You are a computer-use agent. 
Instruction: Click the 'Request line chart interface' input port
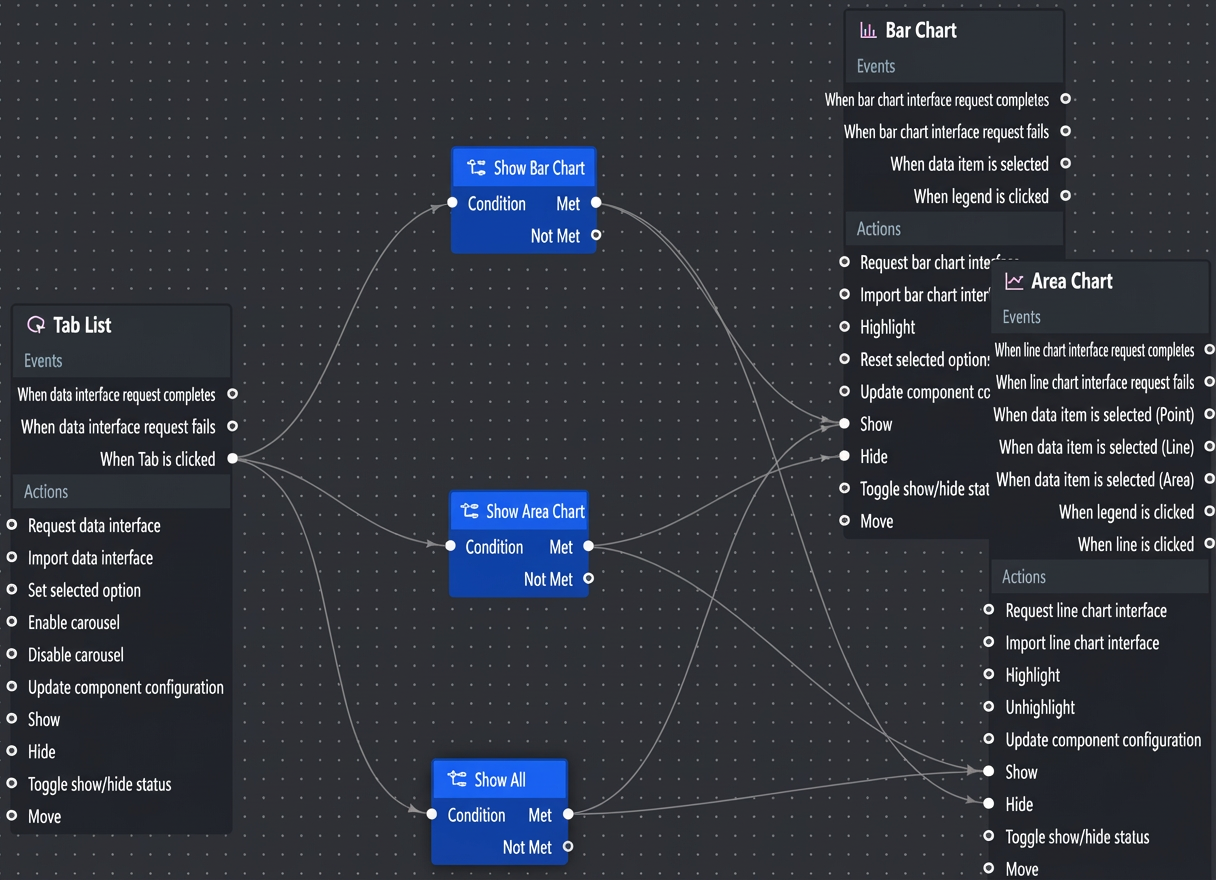click(x=989, y=610)
